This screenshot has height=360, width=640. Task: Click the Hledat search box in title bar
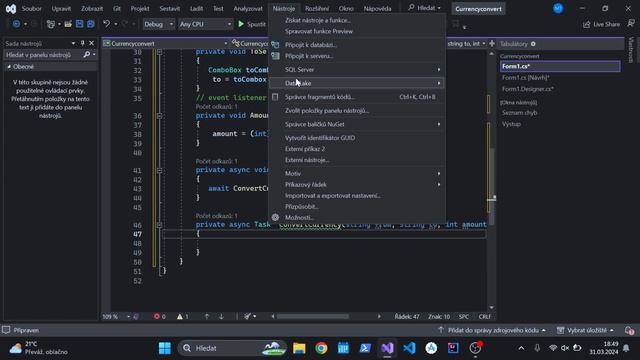[424, 8]
